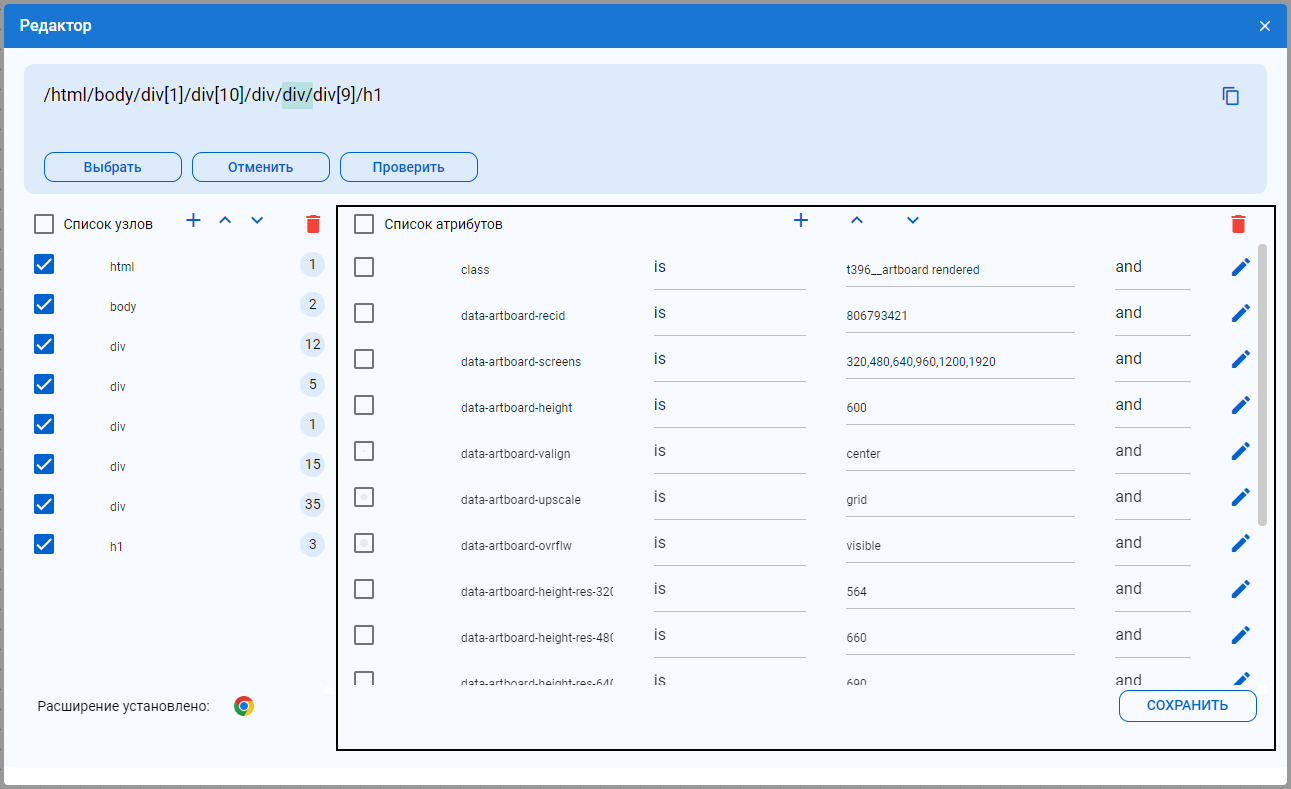1291x789 pixels.
Task: Copy the XPath with the copy icon
Action: tap(1231, 96)
